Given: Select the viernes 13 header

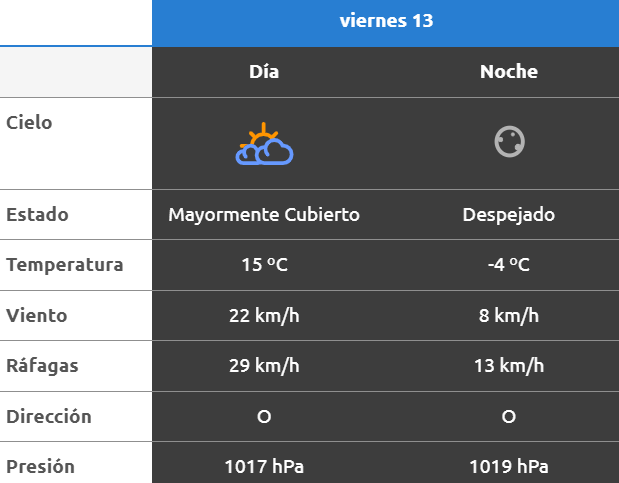Looking at the screenshot, I should pyautogui.click(x=385, y=21).
